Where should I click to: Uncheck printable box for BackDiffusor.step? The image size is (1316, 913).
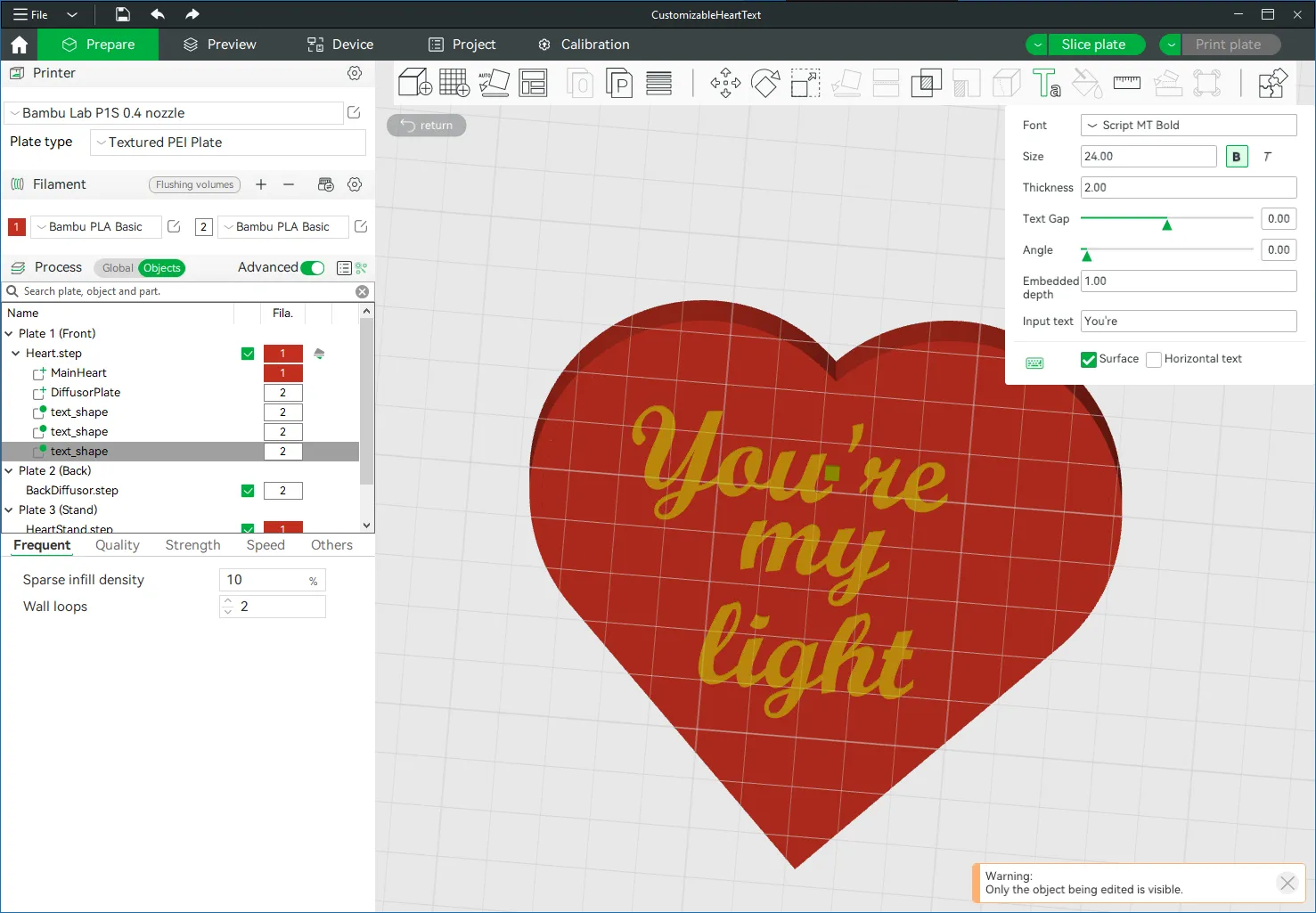(248, 491)
